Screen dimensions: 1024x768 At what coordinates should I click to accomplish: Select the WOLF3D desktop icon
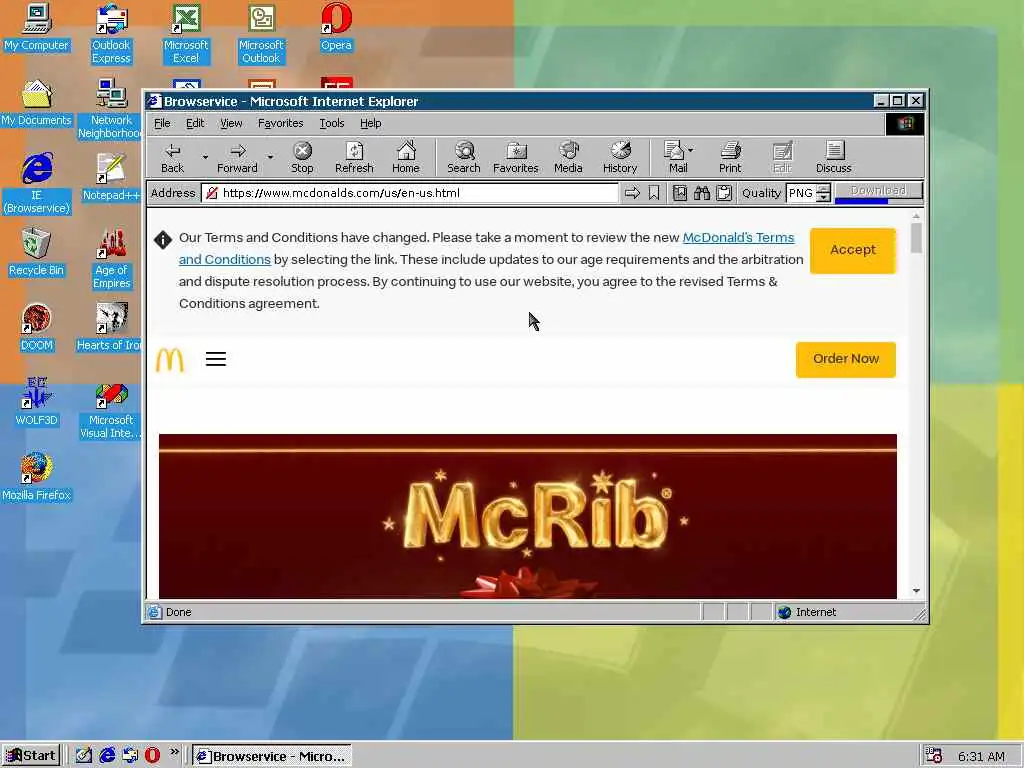pyautogui.click(x=37, y=402)
